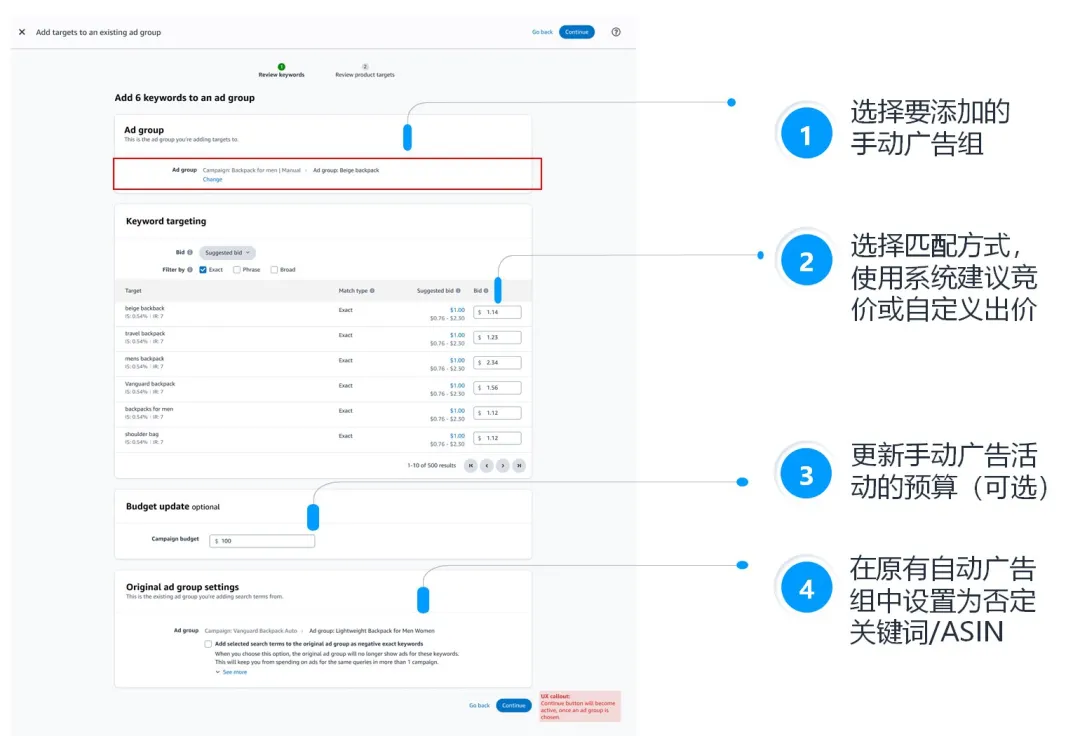The image size is (1080, 736).
Task: Check Add selected search terms as negative keywords
Action: (x=208, y=644)
